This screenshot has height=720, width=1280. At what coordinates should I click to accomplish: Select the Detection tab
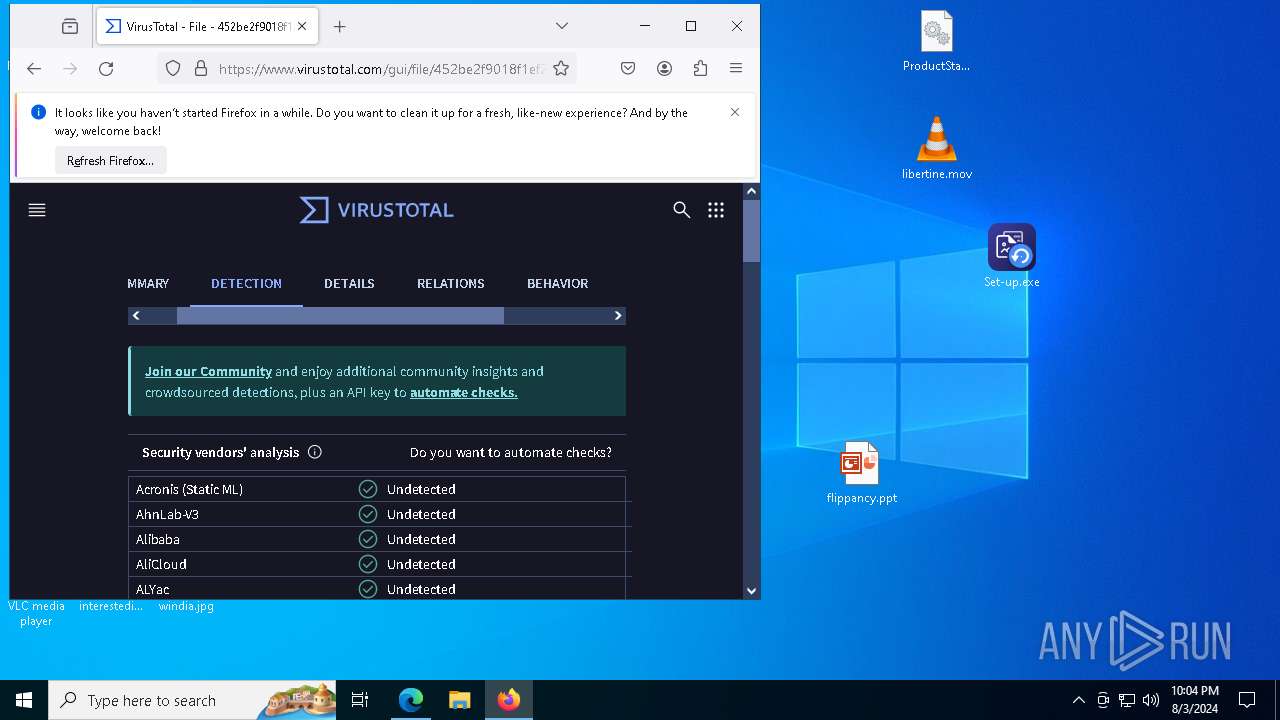tap(246, 284)
